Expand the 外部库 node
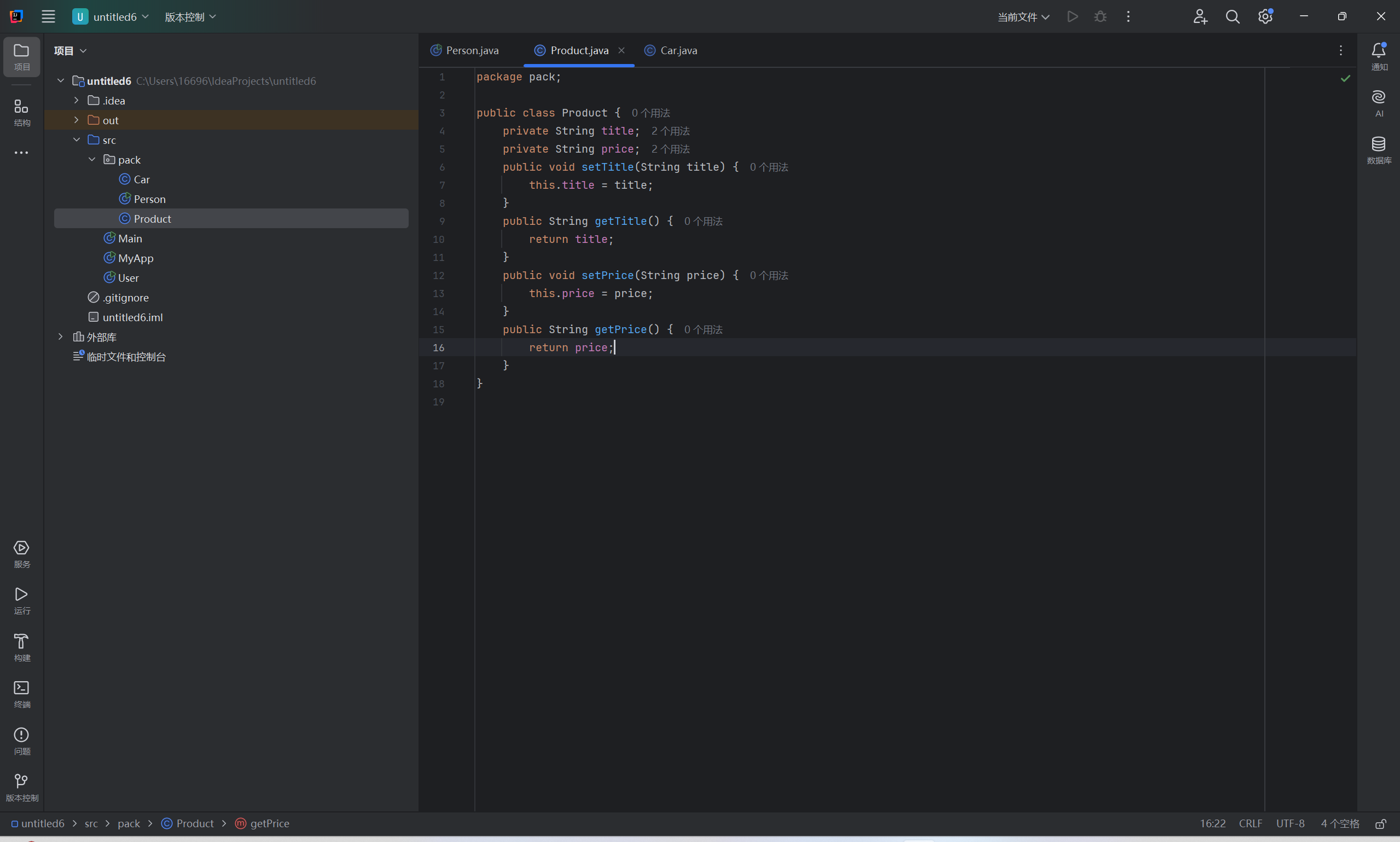The image size is (1400, 842). tap(60, 336)
